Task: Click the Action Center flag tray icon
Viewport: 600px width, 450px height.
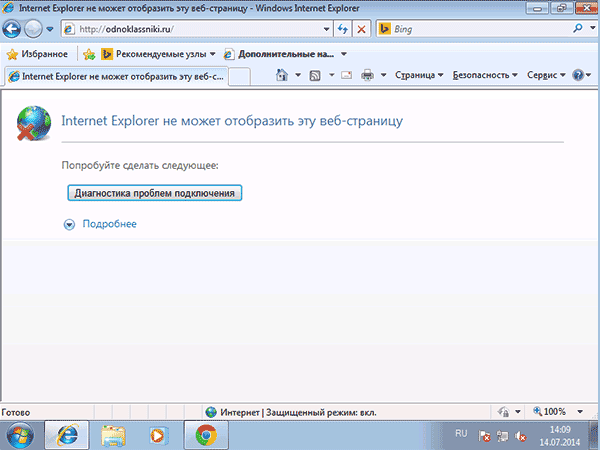Action: [x=484, y=435]
